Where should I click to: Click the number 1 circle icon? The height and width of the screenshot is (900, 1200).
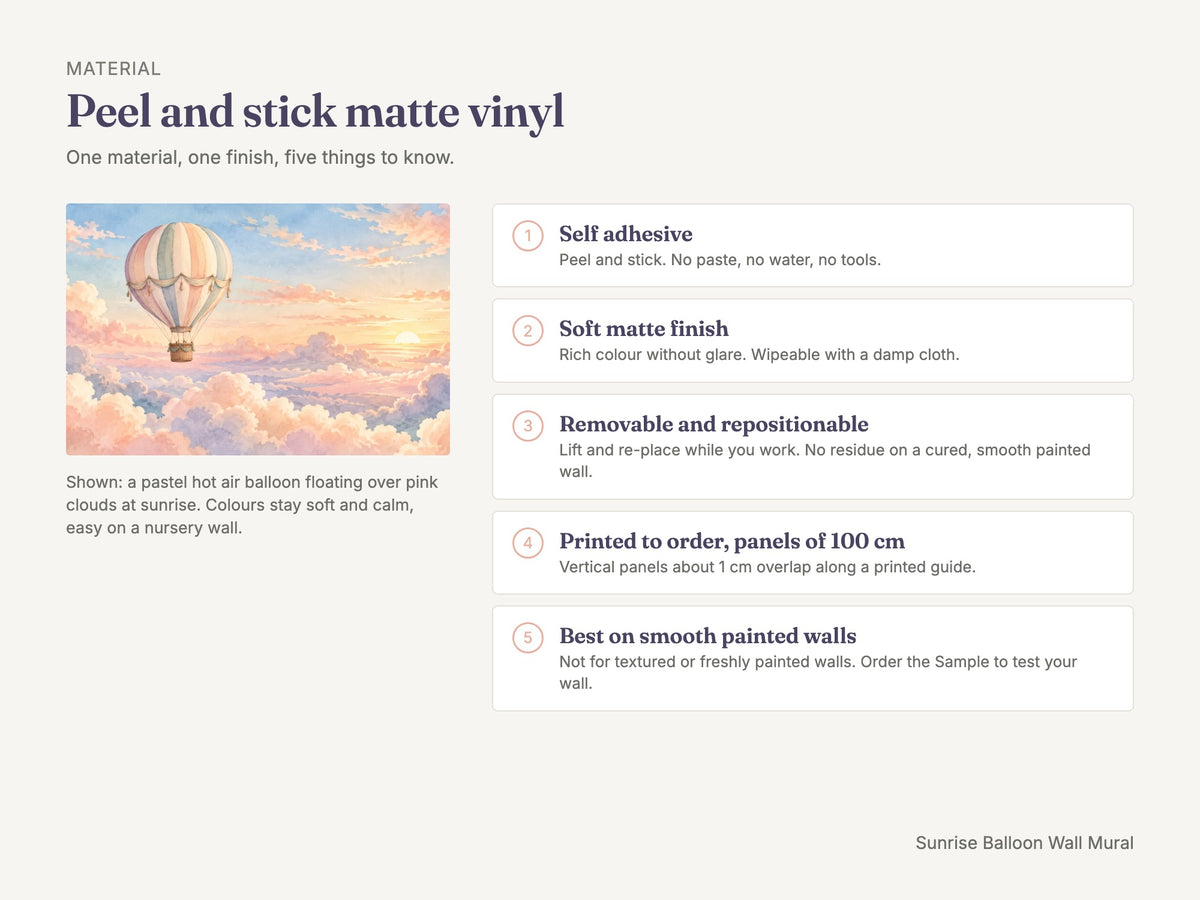pyautogui.click(x=528, y=236)
